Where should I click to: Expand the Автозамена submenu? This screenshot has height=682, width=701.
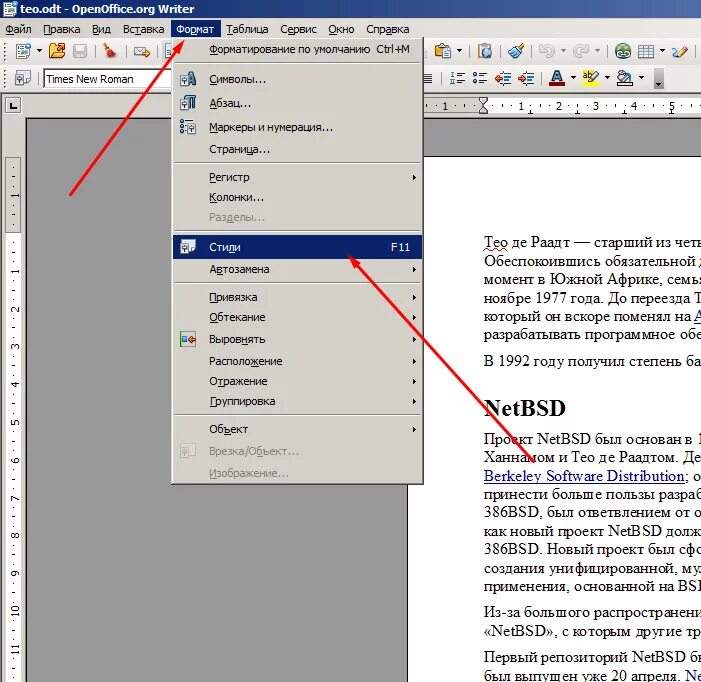click(297, 269)
